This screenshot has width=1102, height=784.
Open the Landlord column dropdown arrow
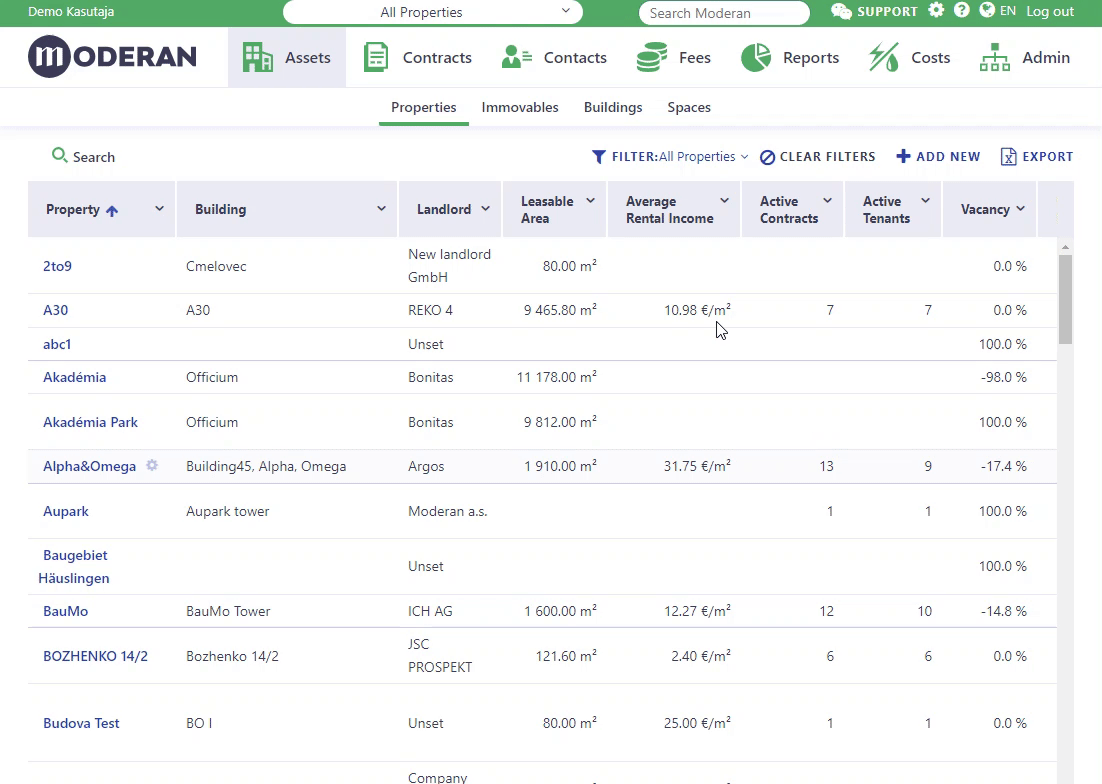(486, 209)
